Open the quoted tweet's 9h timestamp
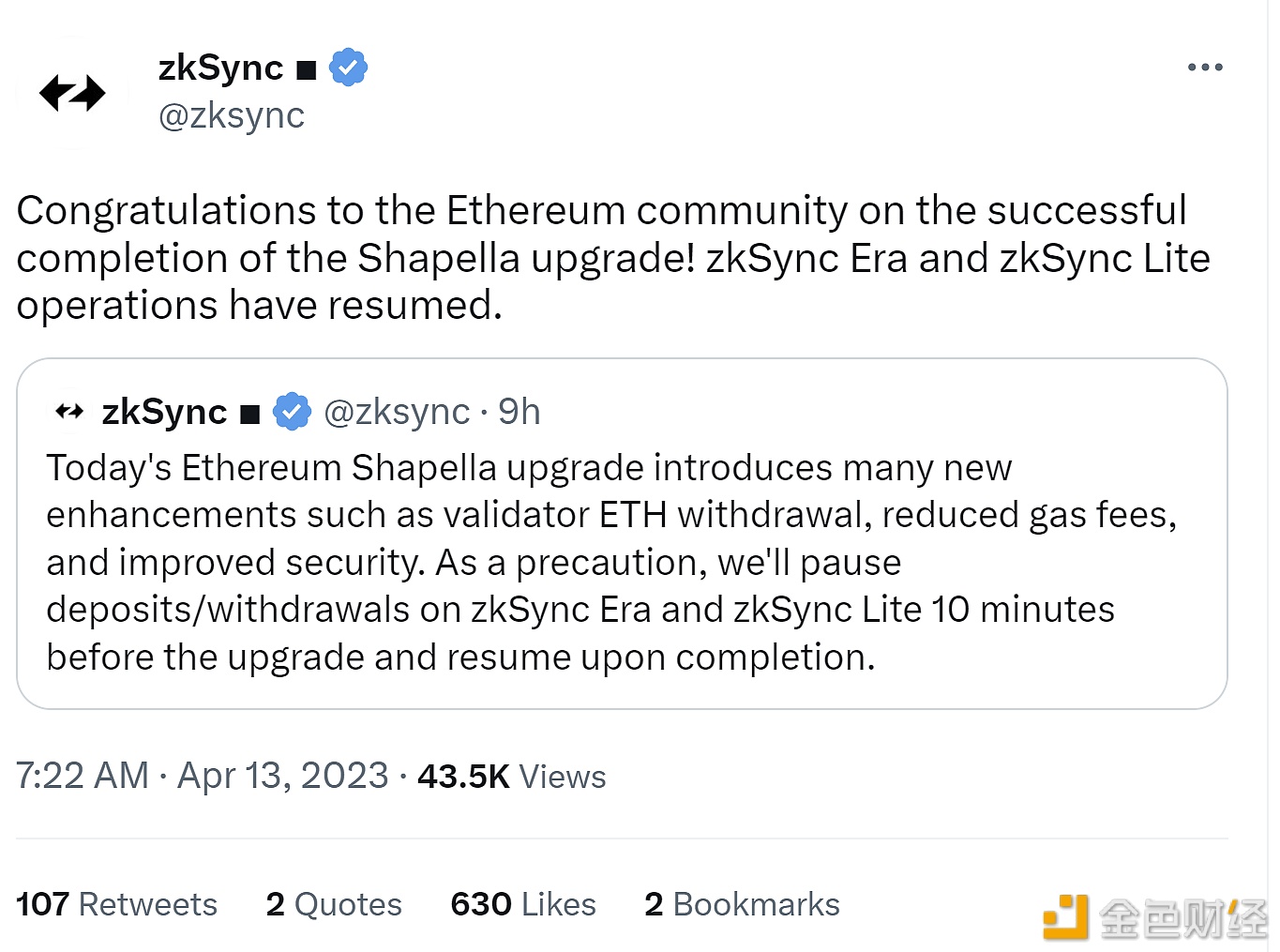This screenshot has height=952, width=1280. pos(520,412)
